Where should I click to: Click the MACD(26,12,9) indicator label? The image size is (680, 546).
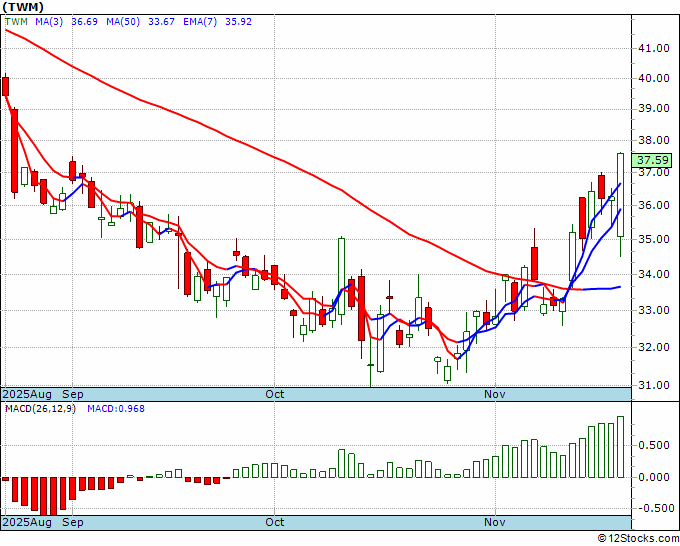pyautogui.click(x=40, y=409)
